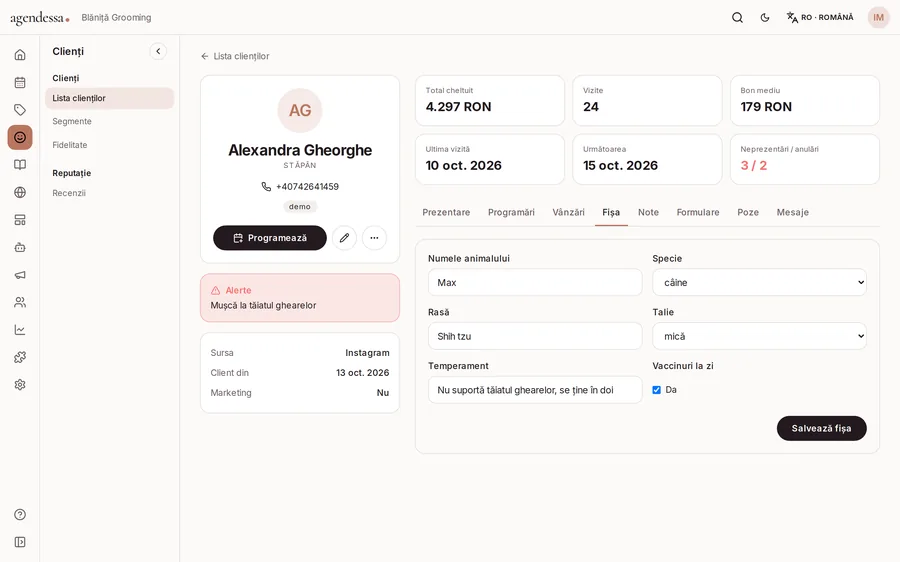
Task: Open Fidelitate in side menu
Action: click(70, 145)
